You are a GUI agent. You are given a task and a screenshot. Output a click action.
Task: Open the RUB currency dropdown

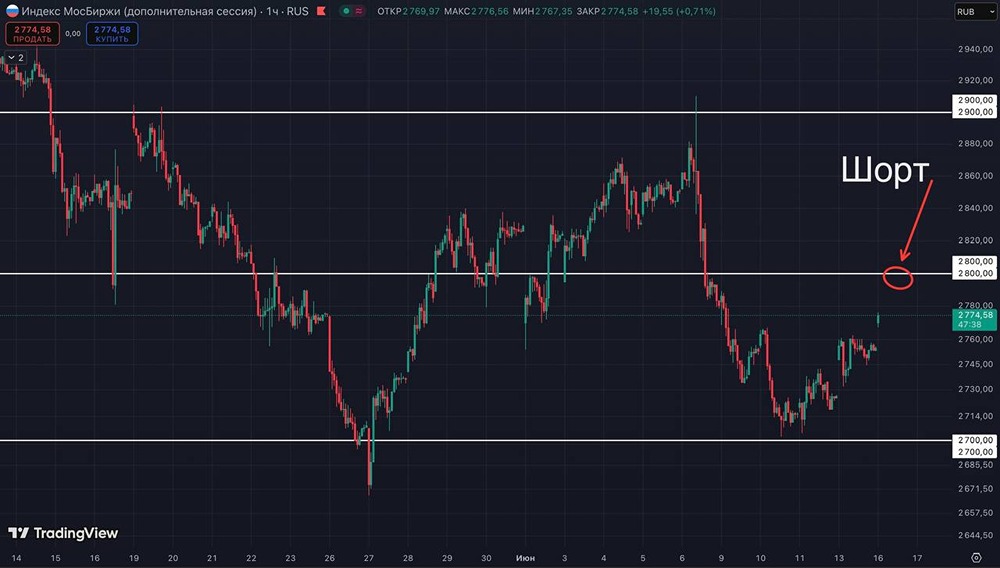pos(975,11)
